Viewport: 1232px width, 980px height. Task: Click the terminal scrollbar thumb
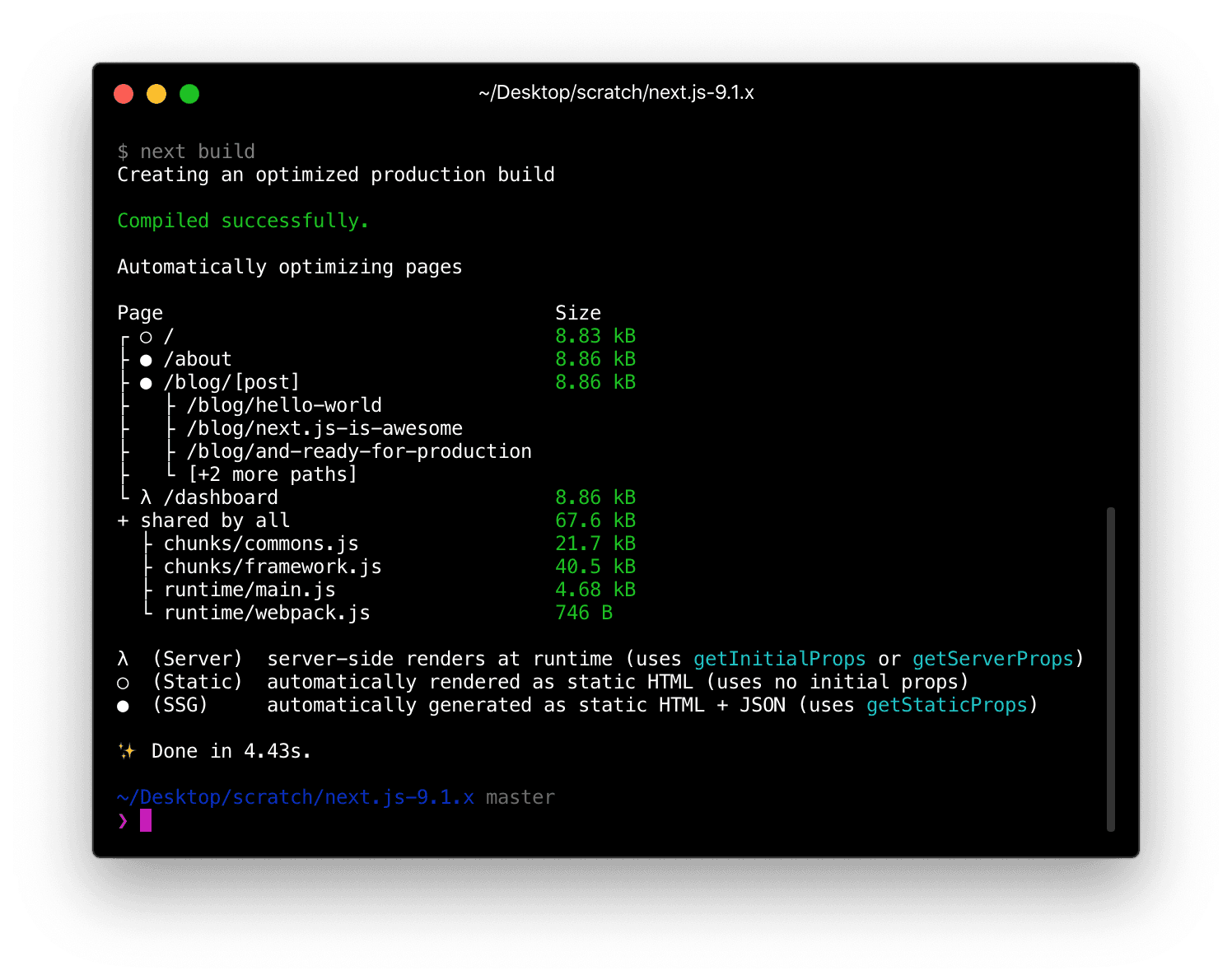[1110, 669]
